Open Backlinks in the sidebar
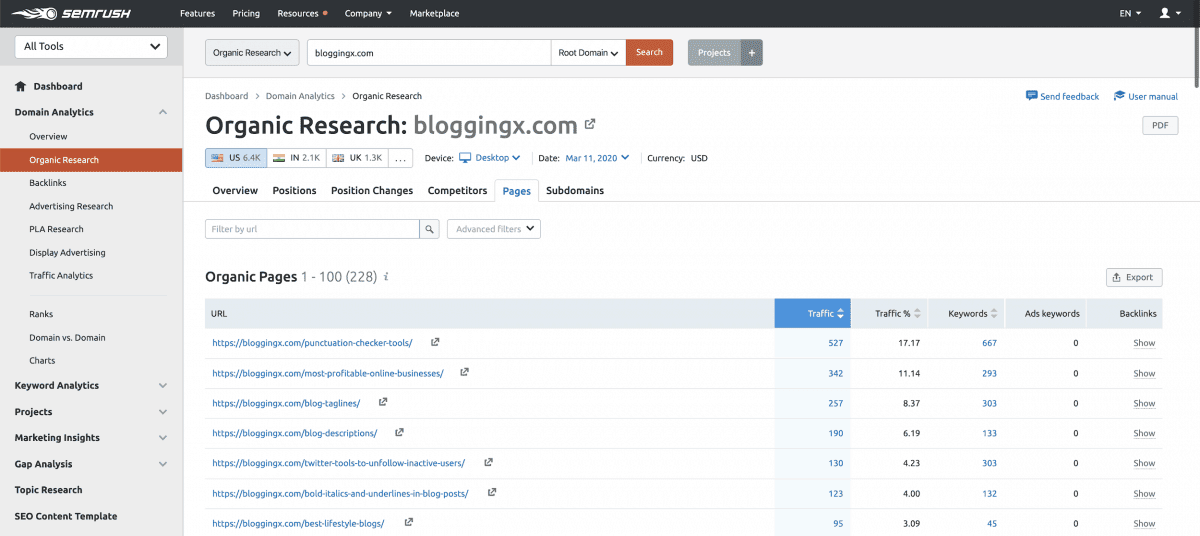The width and height of the screenshot is (1200, 536). click(49, 183)
